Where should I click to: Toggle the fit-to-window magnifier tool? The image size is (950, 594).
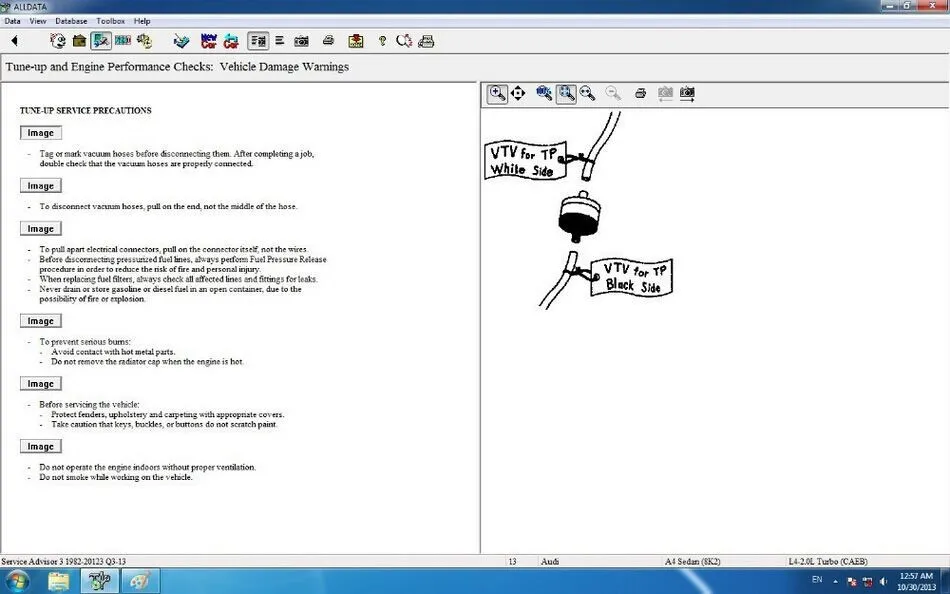(x=566, y=93)
